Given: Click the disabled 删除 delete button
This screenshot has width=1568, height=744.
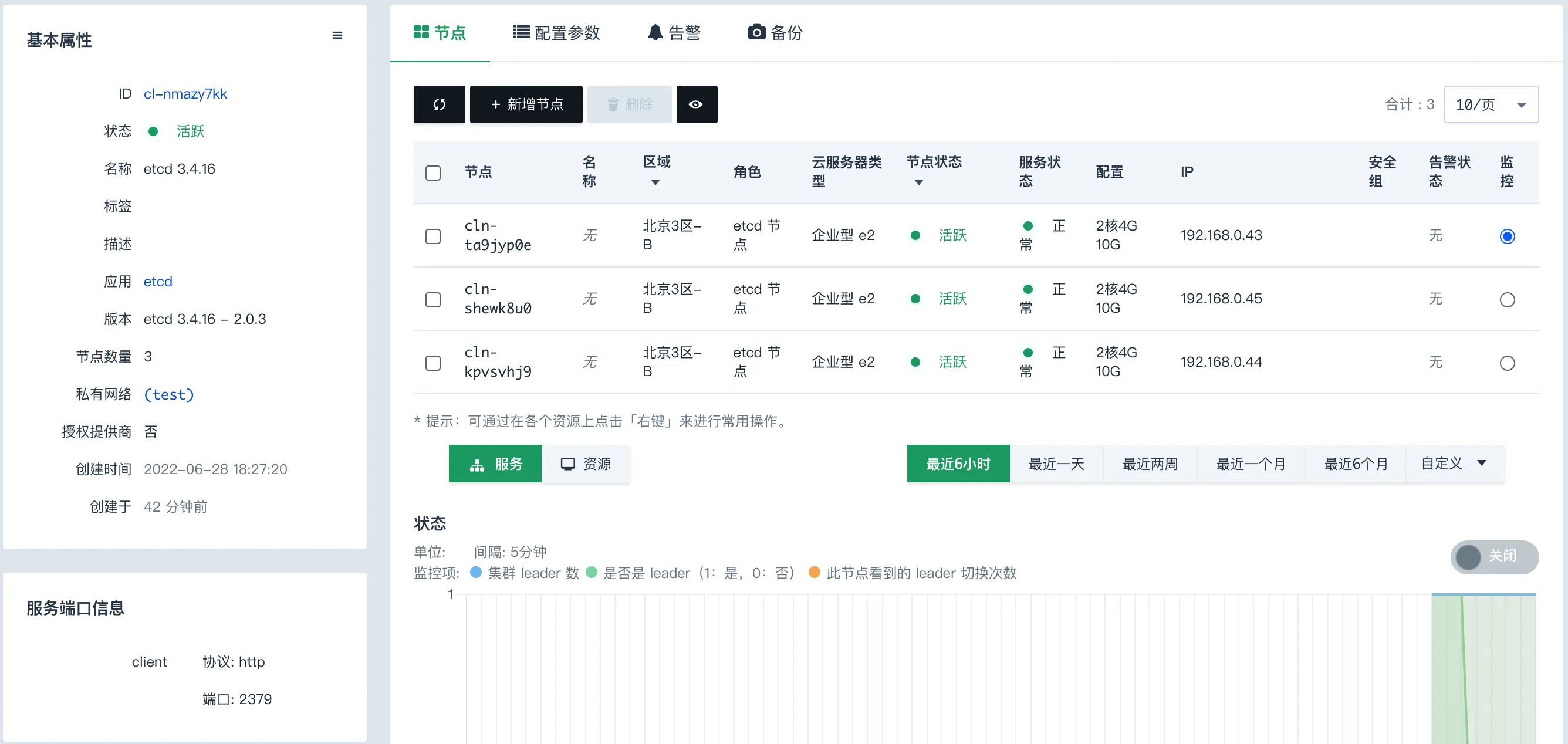Looking at the screenshot, I should click(x=630, y=104).
